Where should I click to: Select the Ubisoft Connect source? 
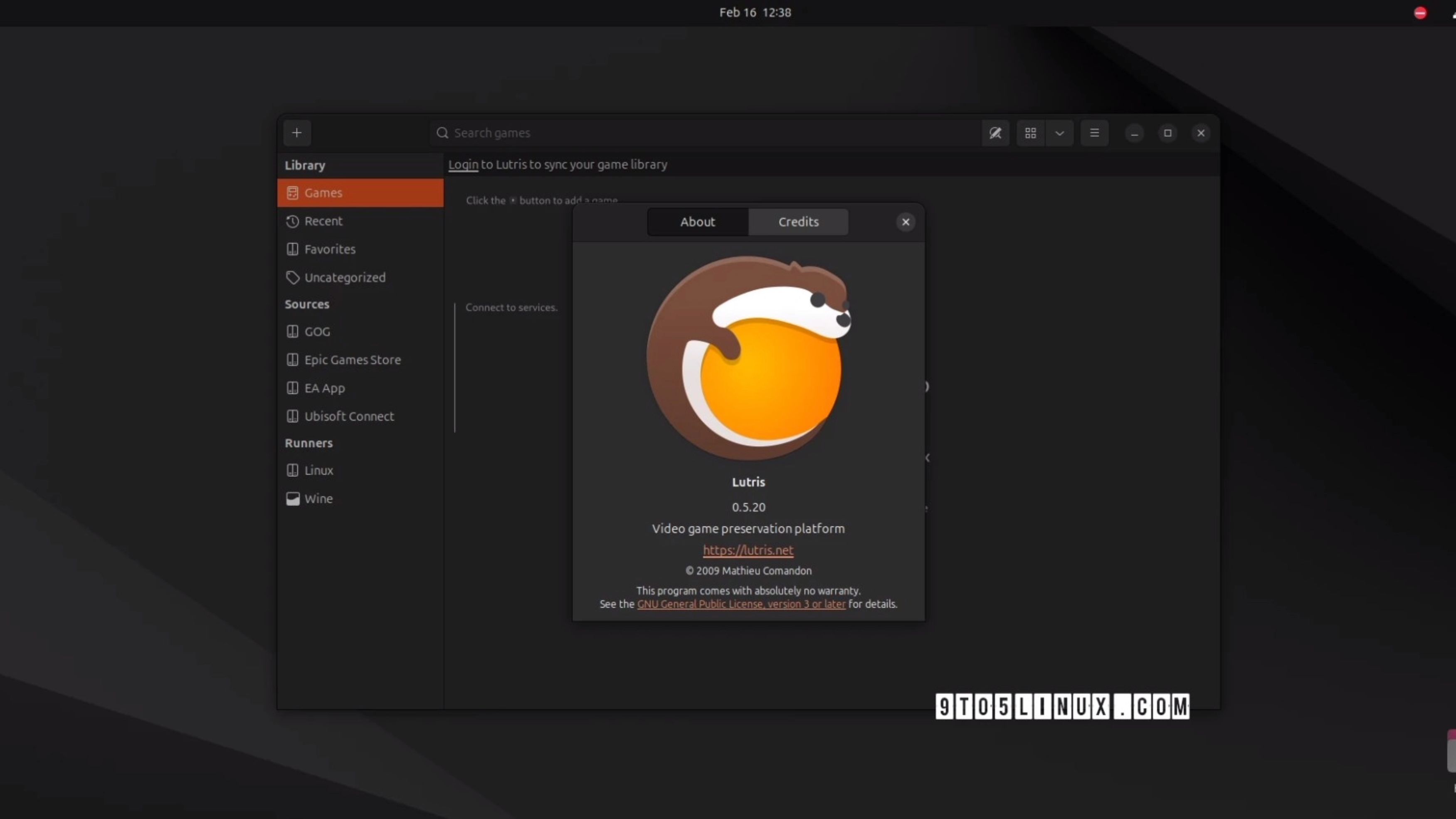tap(349, 417)
